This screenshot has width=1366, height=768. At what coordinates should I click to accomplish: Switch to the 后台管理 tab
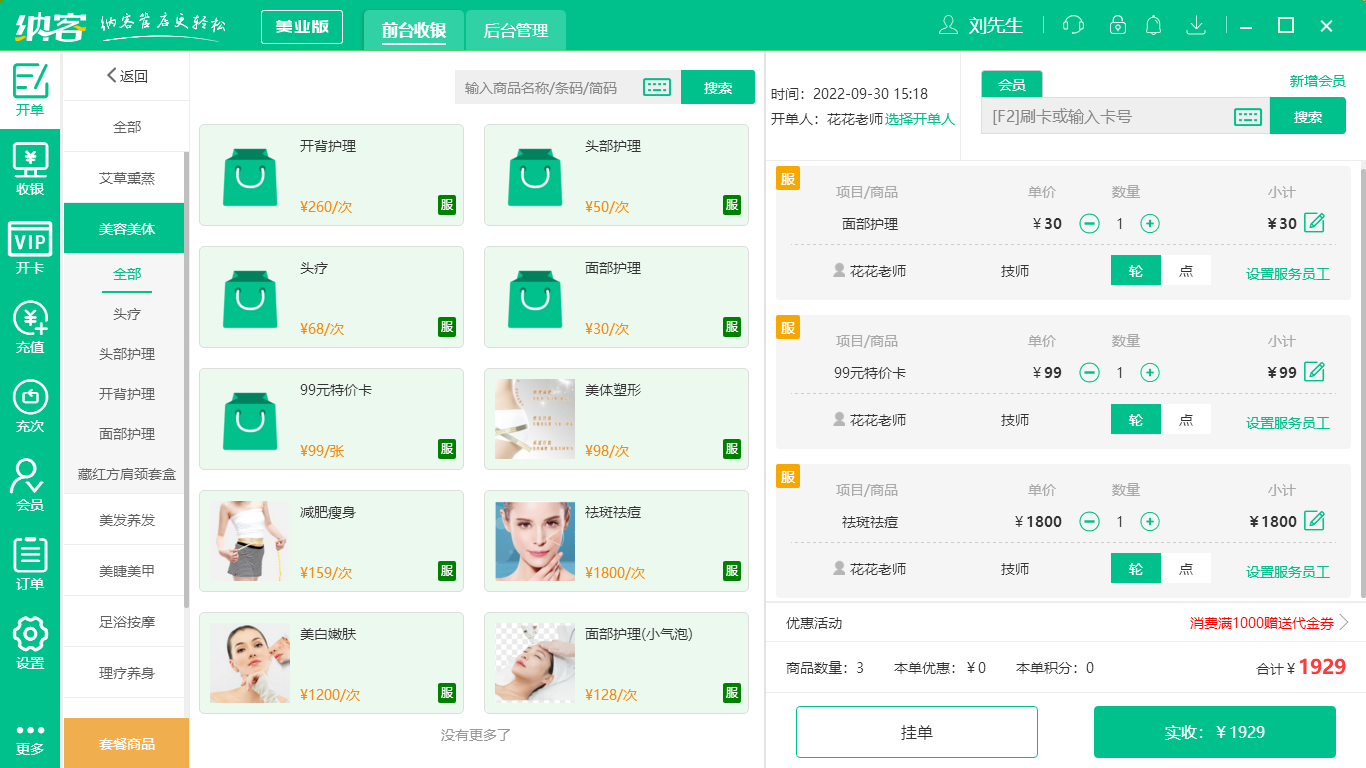(x=514, y=30)
